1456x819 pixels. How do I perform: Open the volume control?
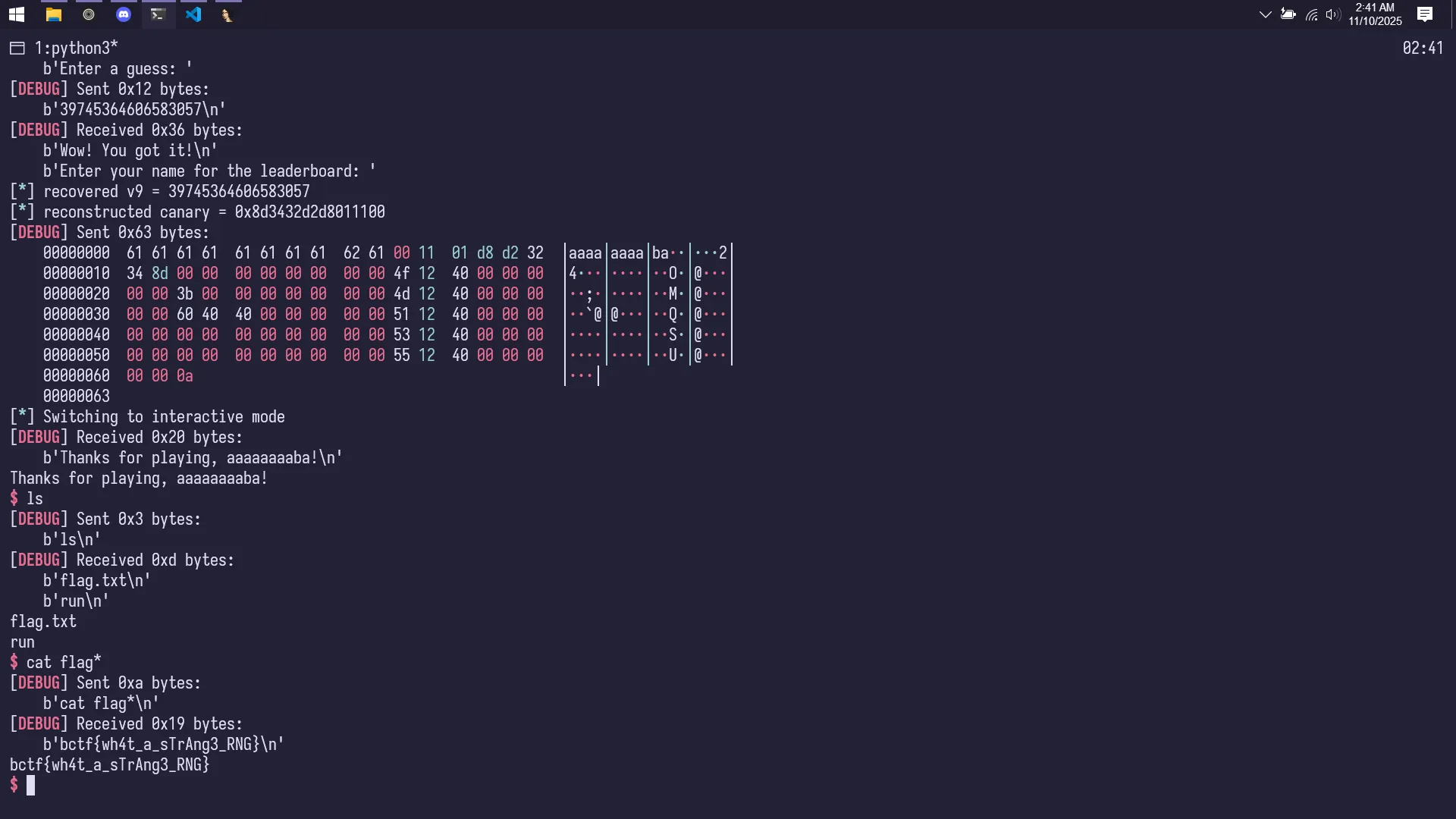(x=1332, y=14)
